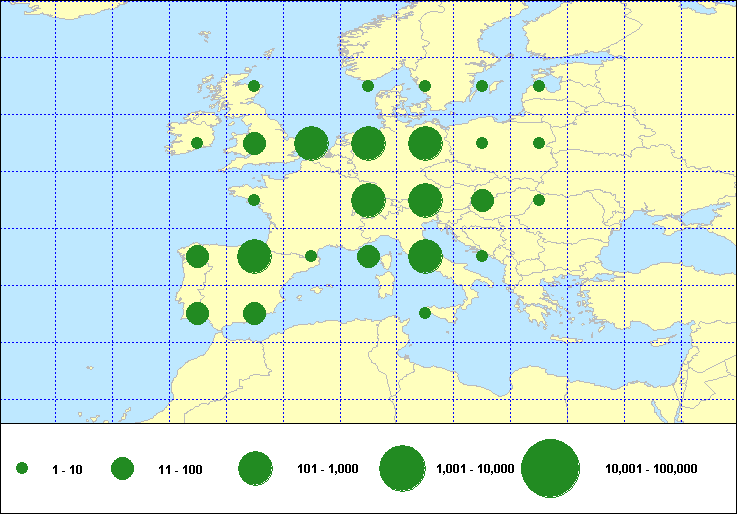Click the medium marker over Hungary
The width and height of the screenshot is (737, 514).
482,200
